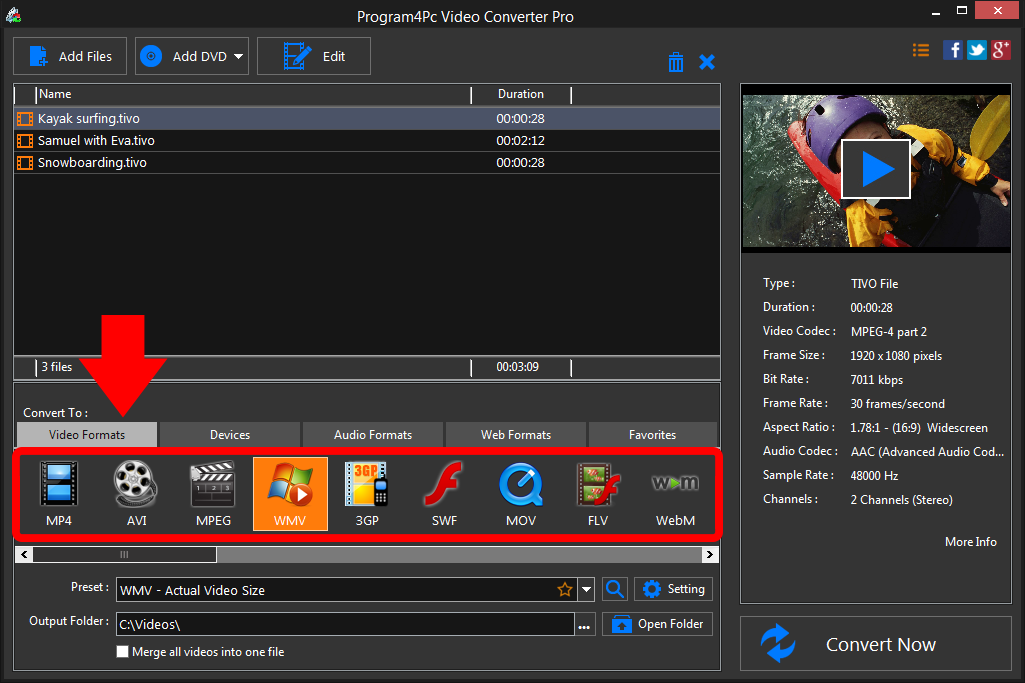Switch to the Devices tab

(229, 435)
